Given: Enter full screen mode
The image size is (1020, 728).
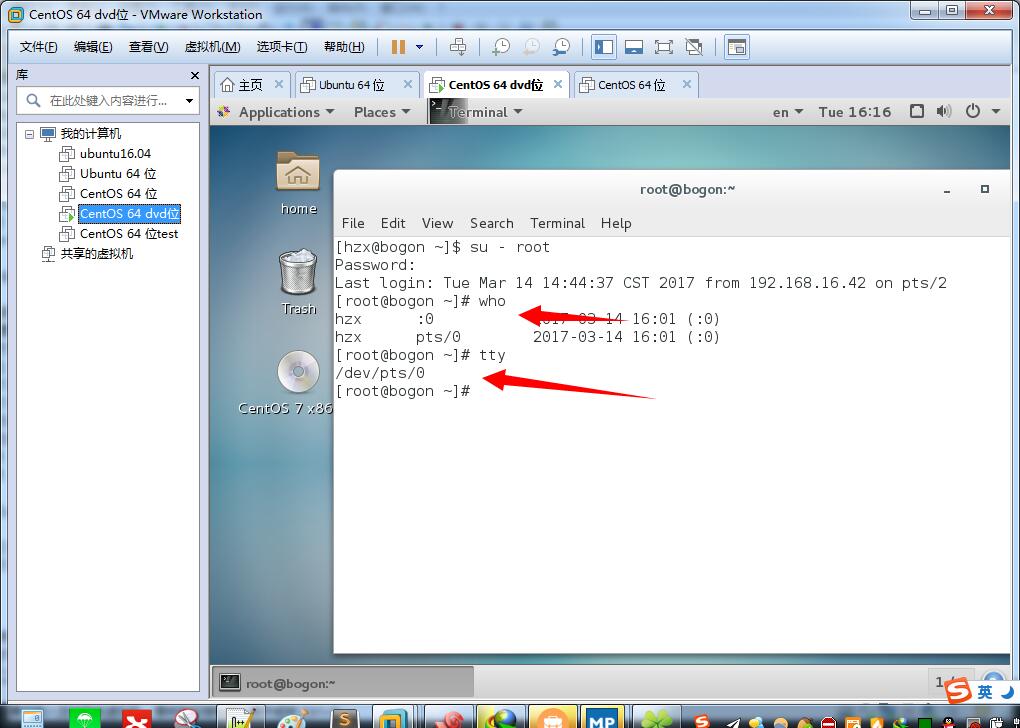Looking at the screenshot, I should 664,47.
